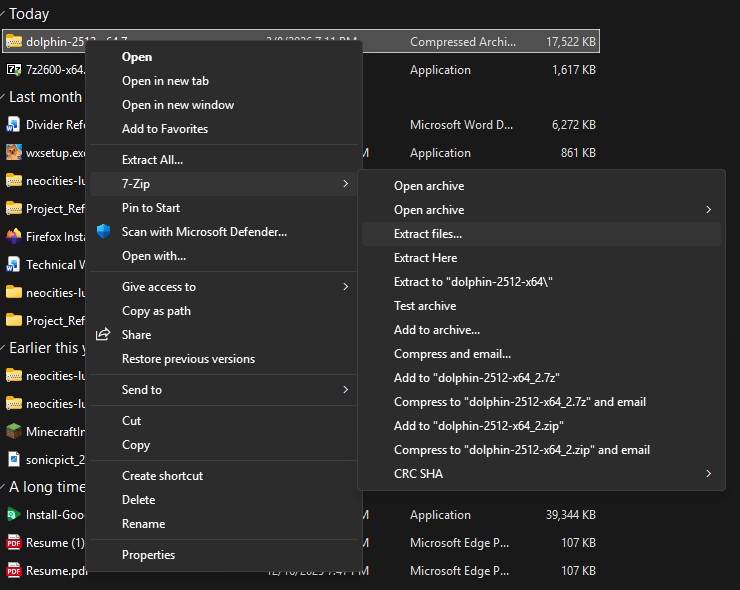This screenshot has height=590, width=740.
Task: Click the Minecraft installer grass block icon
Action: (x=14, y=432)
